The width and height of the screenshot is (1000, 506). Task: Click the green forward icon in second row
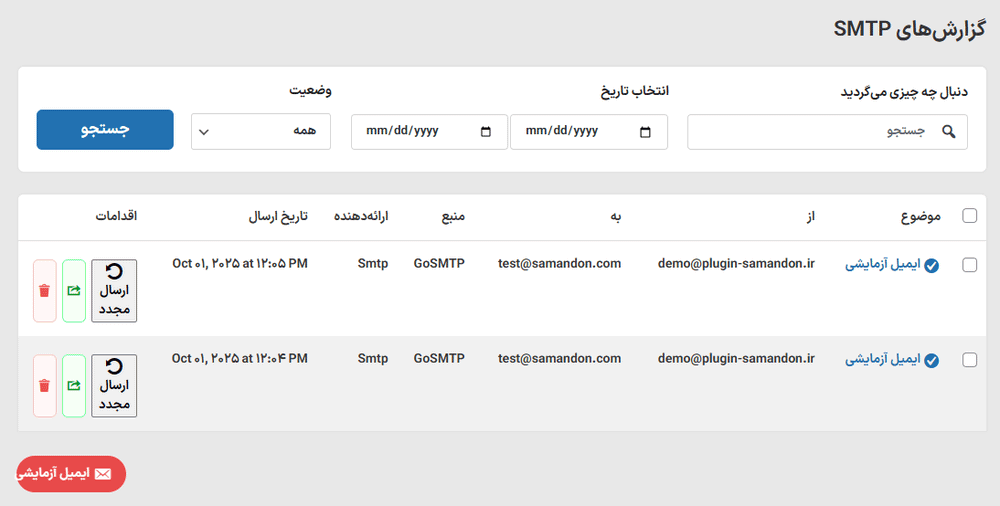[x=73, y=385]
